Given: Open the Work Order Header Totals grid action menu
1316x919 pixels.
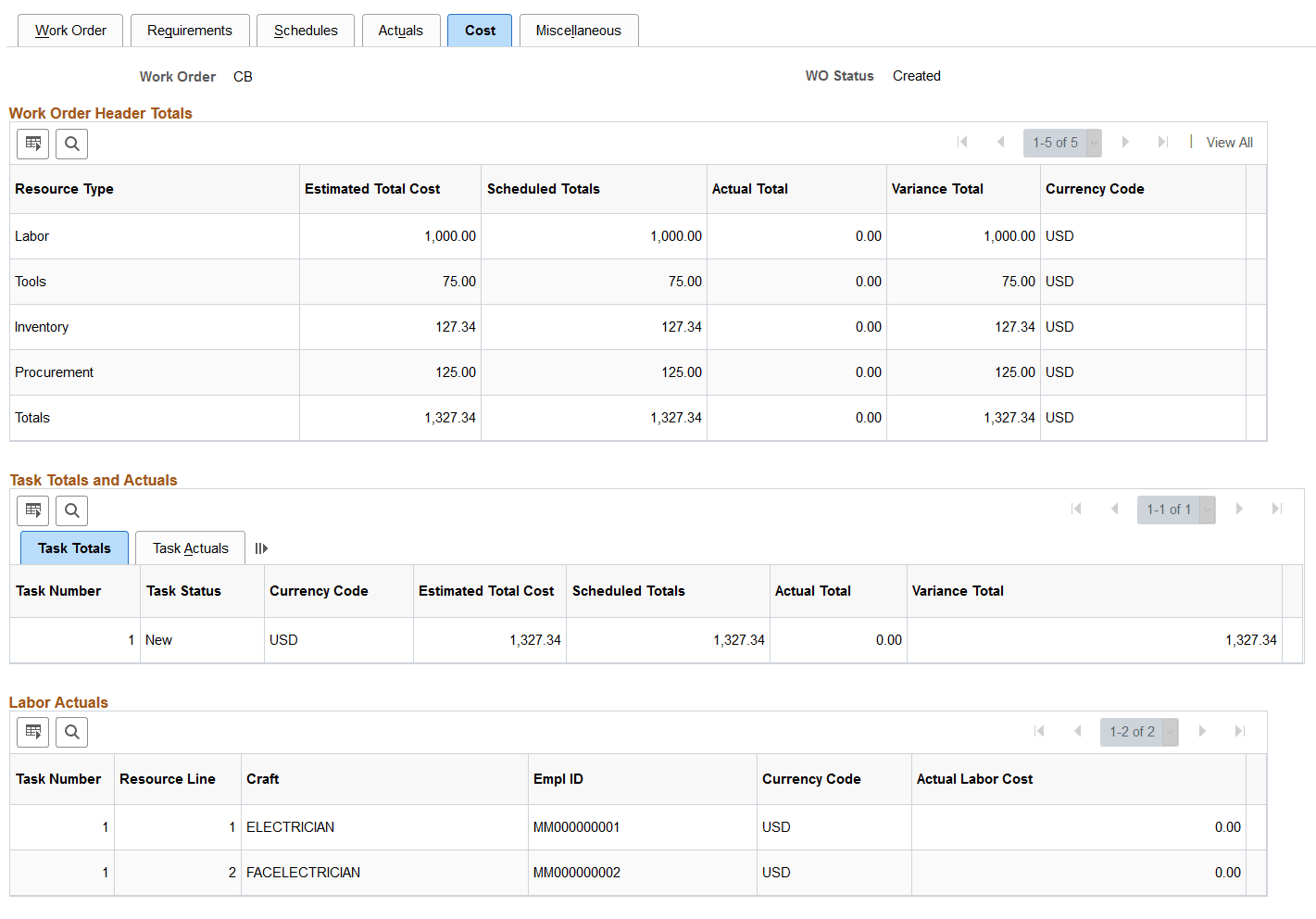Looking at the screenshot, I should [32, 144].
